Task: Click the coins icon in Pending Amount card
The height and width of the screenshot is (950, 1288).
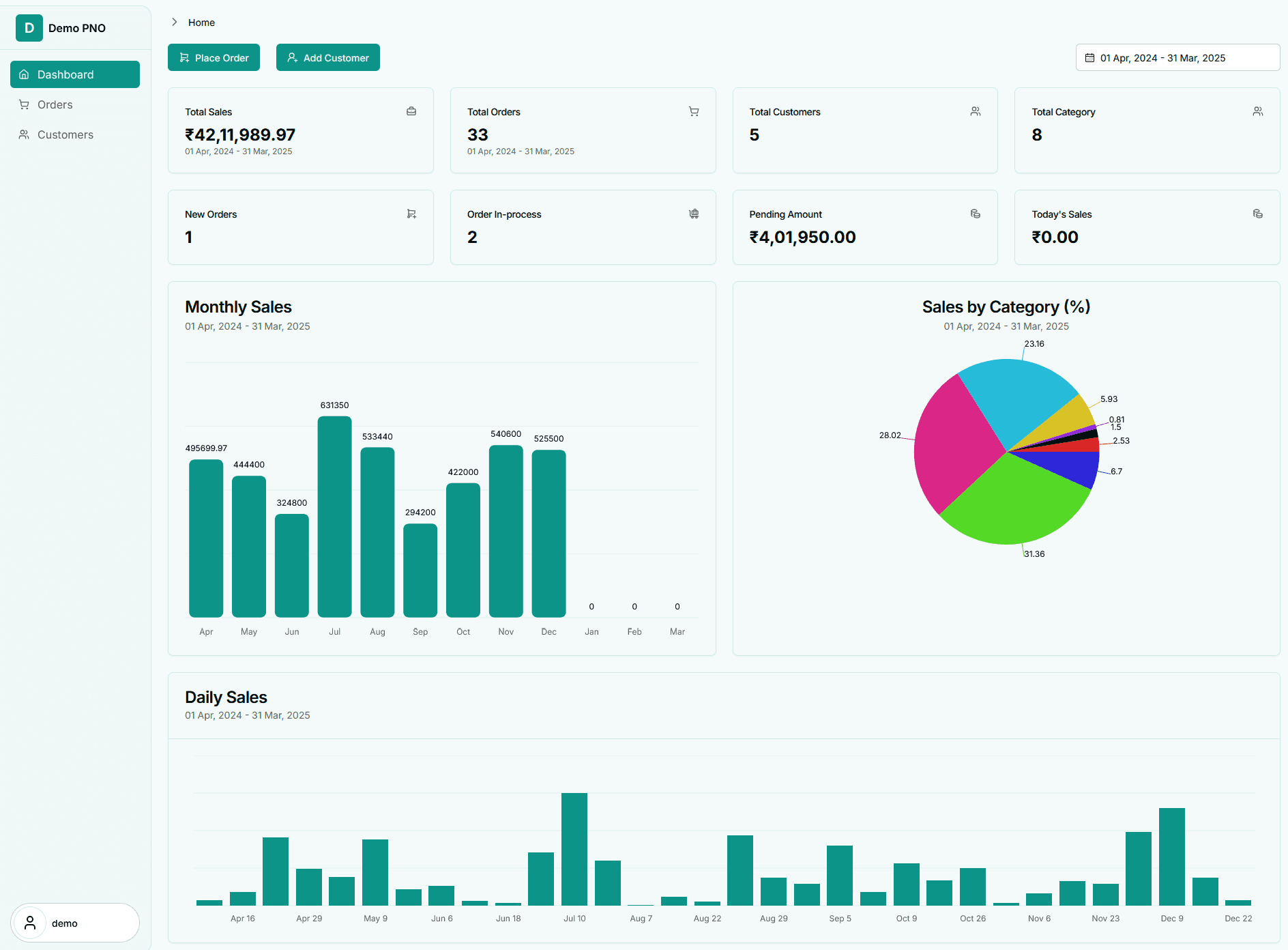Action: [976, 214]
